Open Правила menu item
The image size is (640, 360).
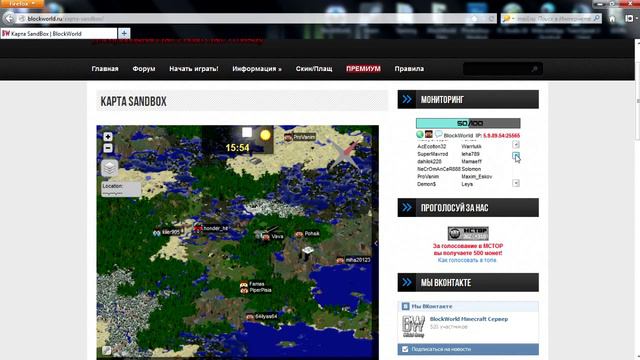point(409,69)
